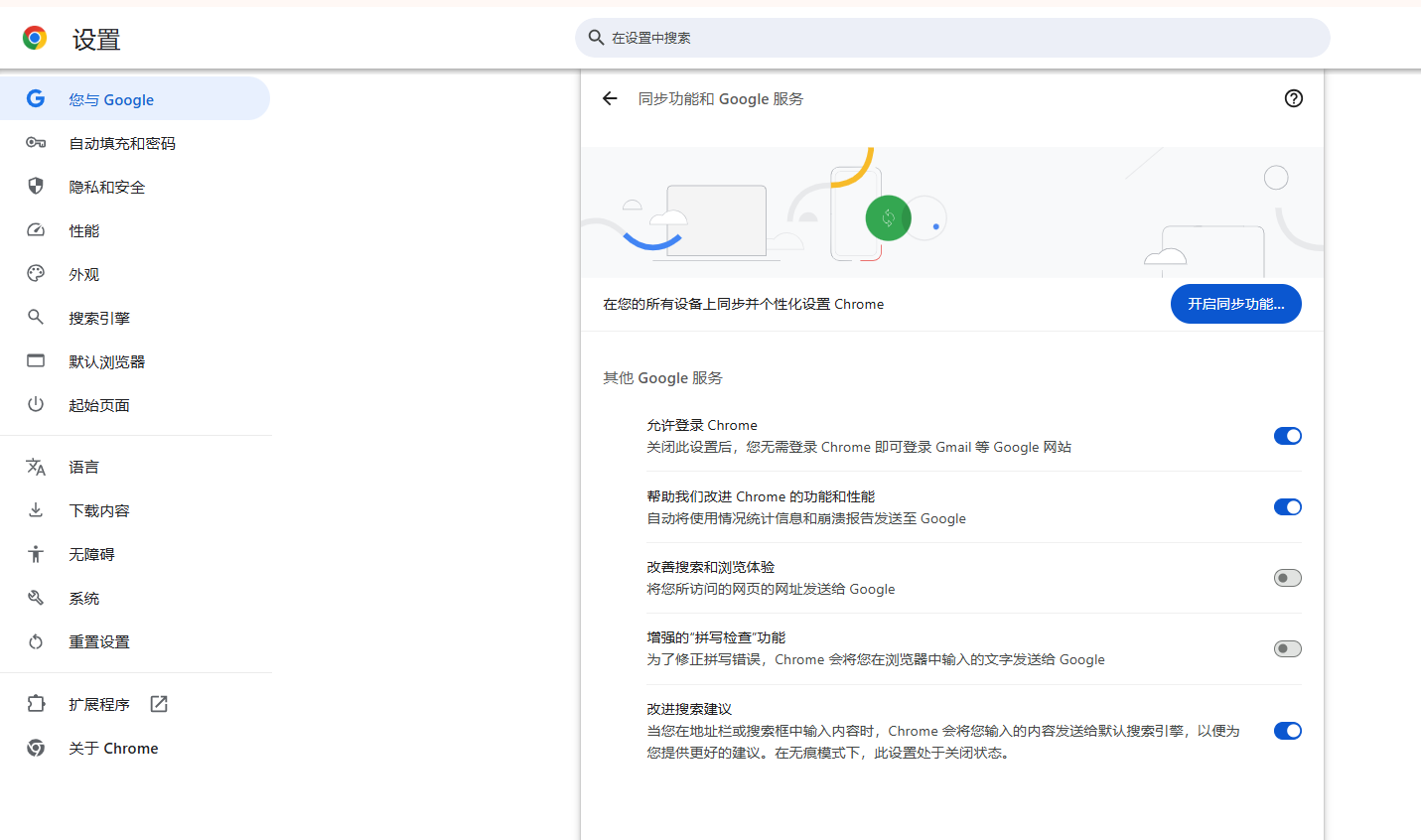Viewport: 1421px width, 840px height.
Task: Open 自动填充和密码 settings section
Action: coord(135,143)
